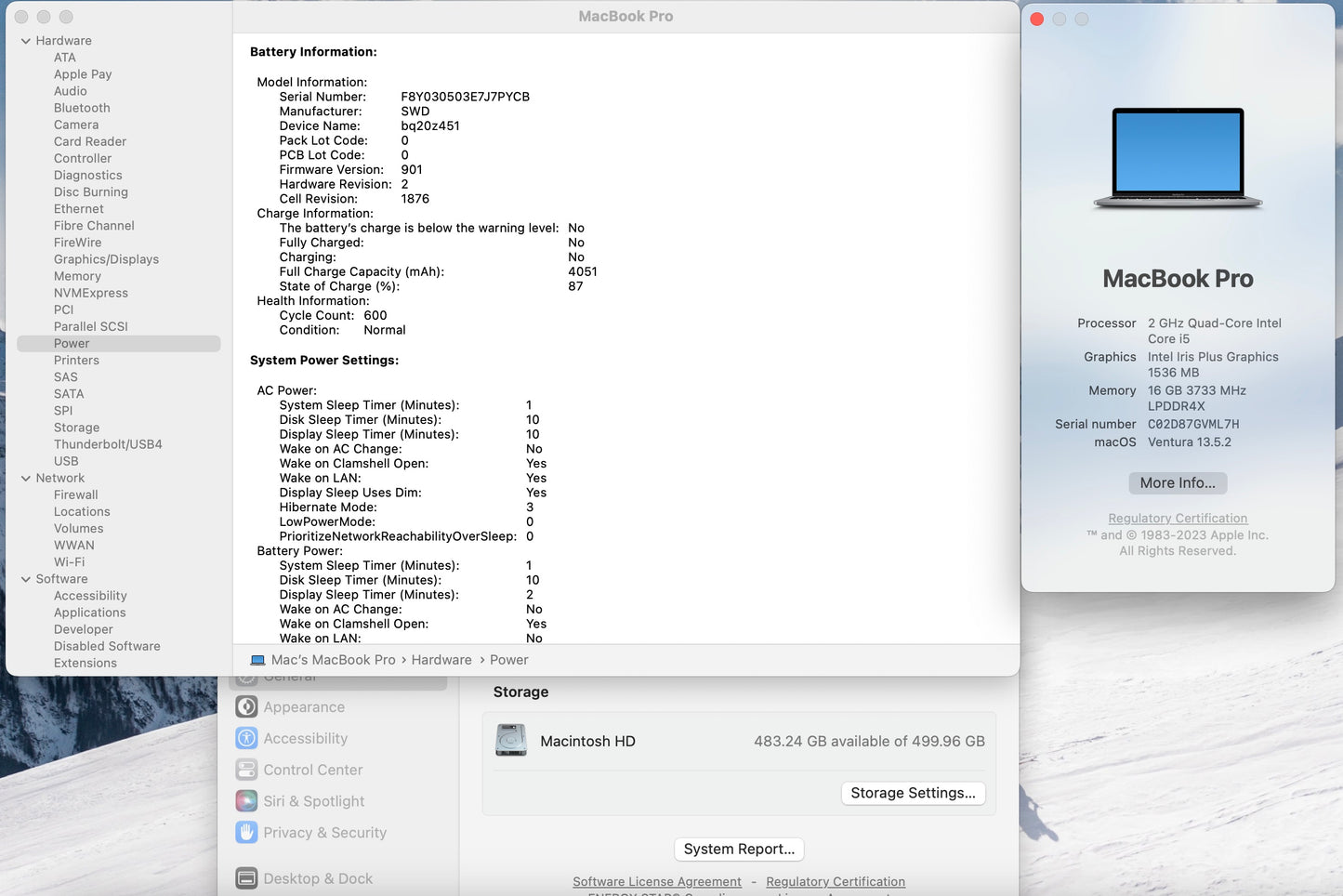Collapse the Software section

24,578
